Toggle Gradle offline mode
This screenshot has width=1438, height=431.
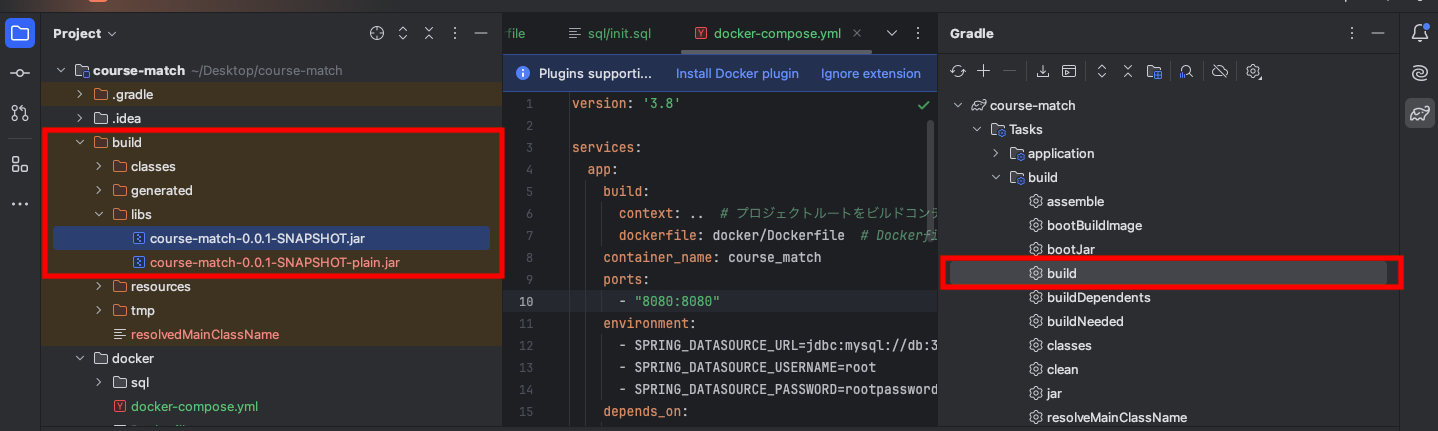pos(1219,71)
